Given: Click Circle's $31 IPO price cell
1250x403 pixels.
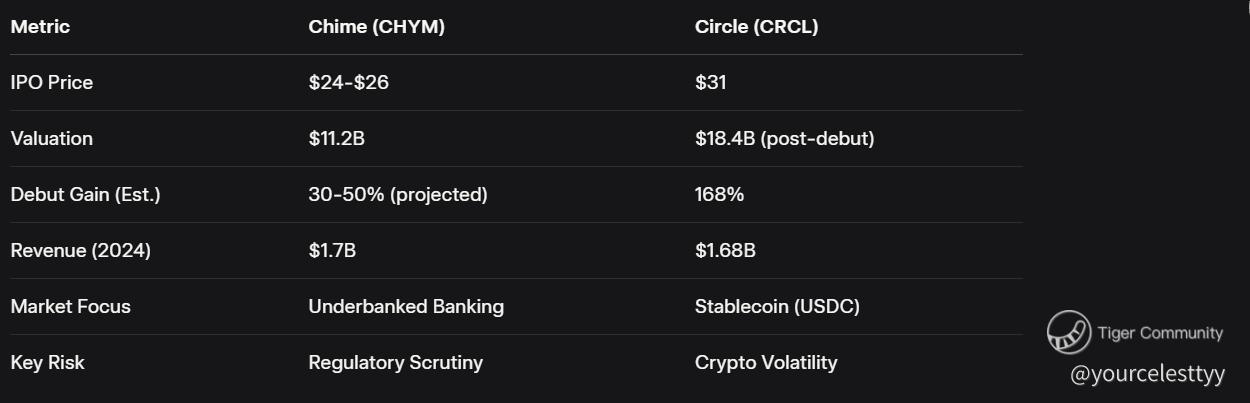Looking at the screenshot, I should [711, 83].
